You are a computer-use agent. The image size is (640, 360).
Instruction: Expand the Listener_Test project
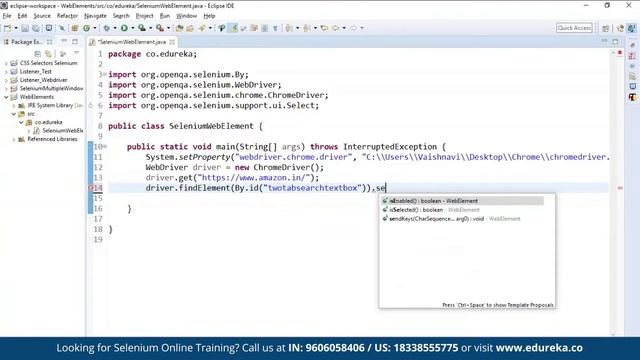click(6, 72)
